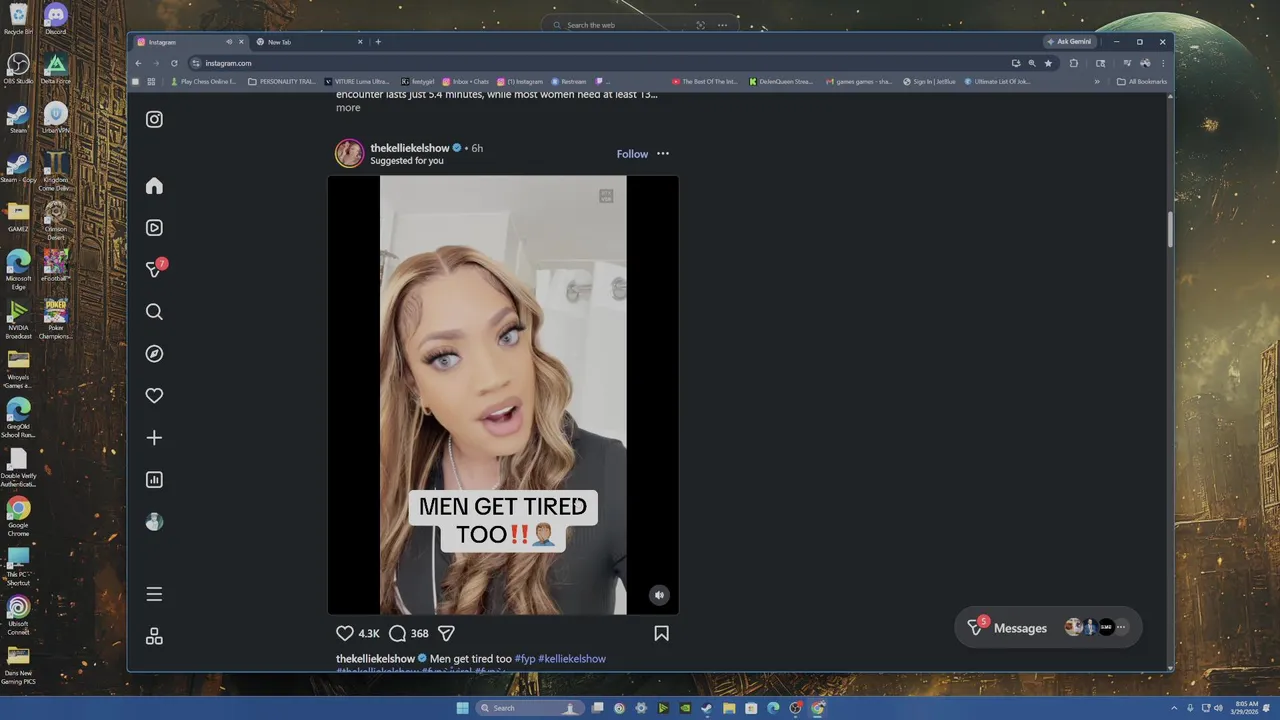1280x720 pixels.
Task: Open OBS Studio desktop shortcut
Action: pyautogui.click(x=18, y=69)
